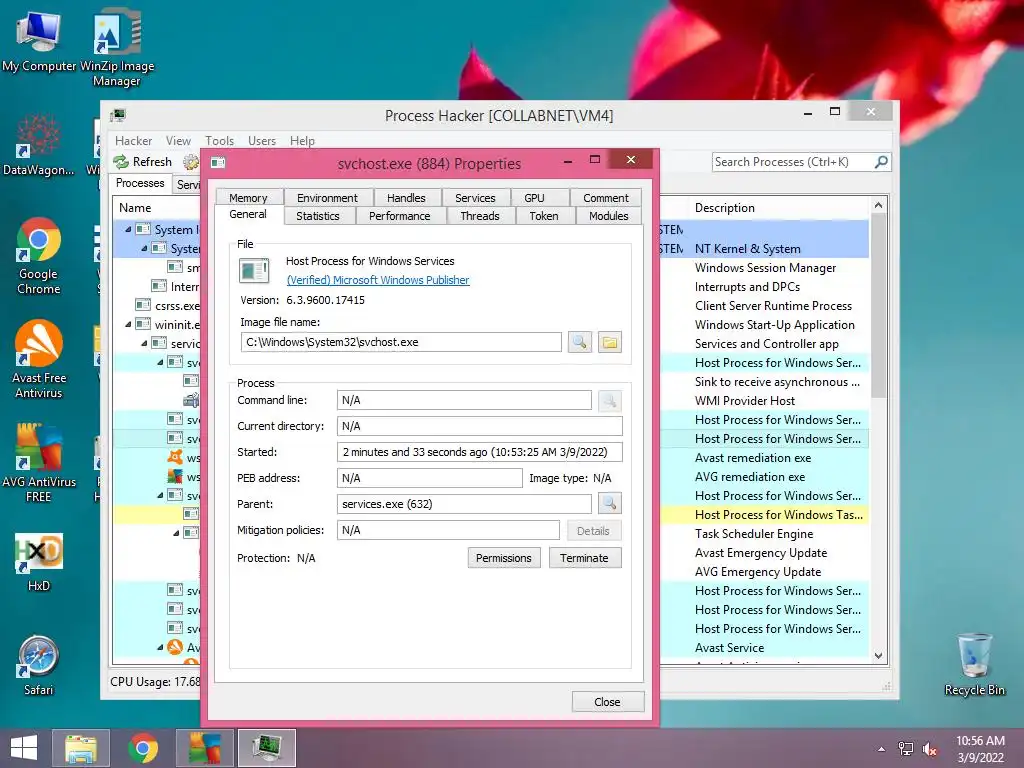Click the Windows Start button
Screen dimensions: 1024x768
tap(24, 748)
